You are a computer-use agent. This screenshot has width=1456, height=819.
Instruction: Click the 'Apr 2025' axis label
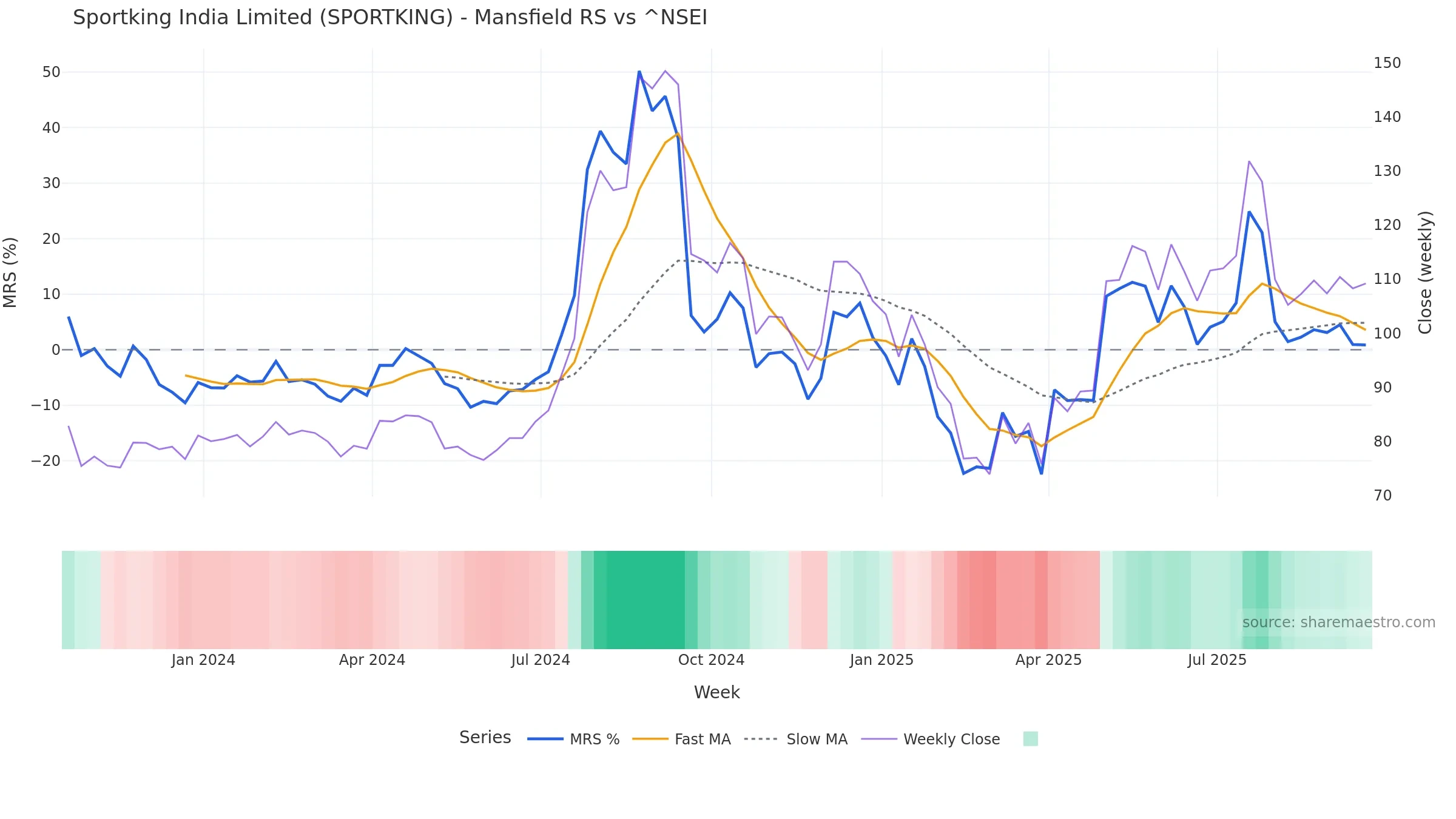coord(1048,660)
